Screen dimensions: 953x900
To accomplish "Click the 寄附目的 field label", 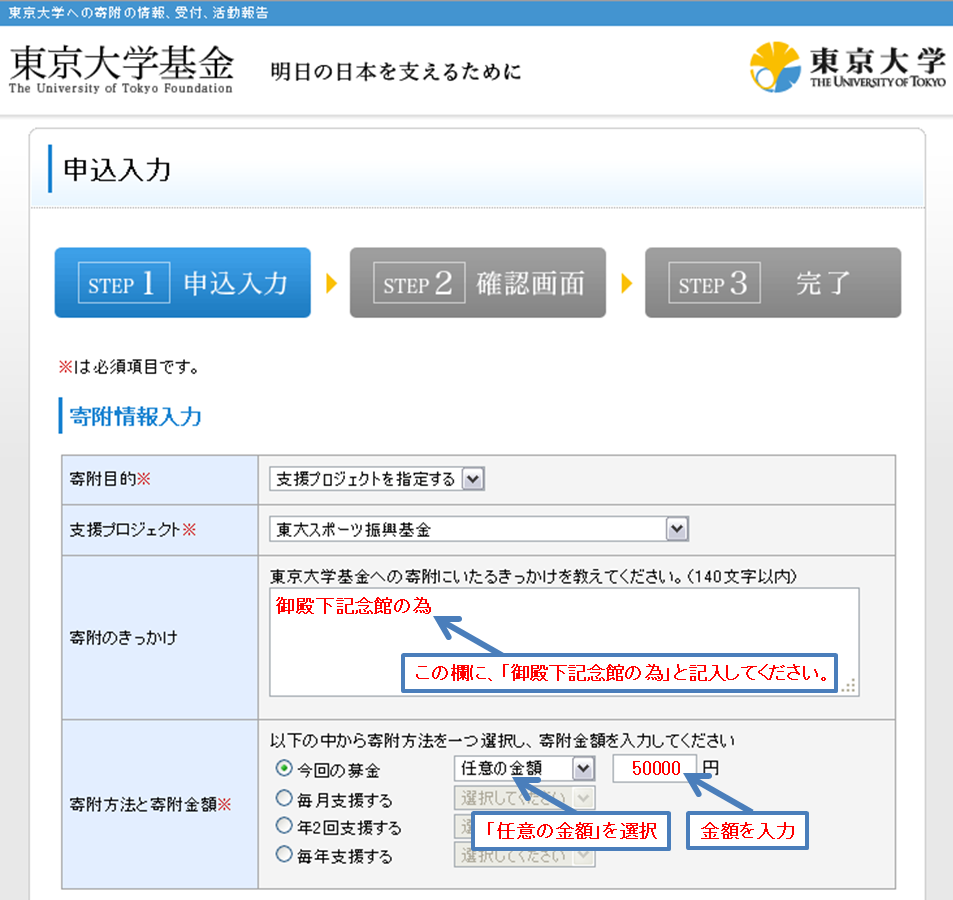I will tap(109, 479).
